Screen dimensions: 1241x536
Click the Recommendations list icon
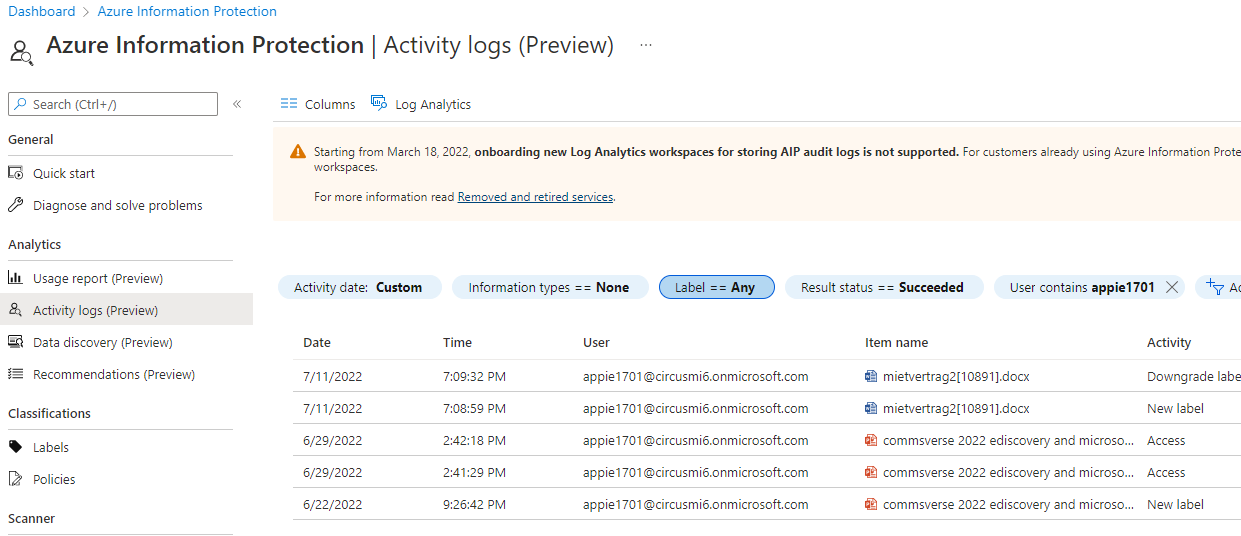(x=16, y=374)
